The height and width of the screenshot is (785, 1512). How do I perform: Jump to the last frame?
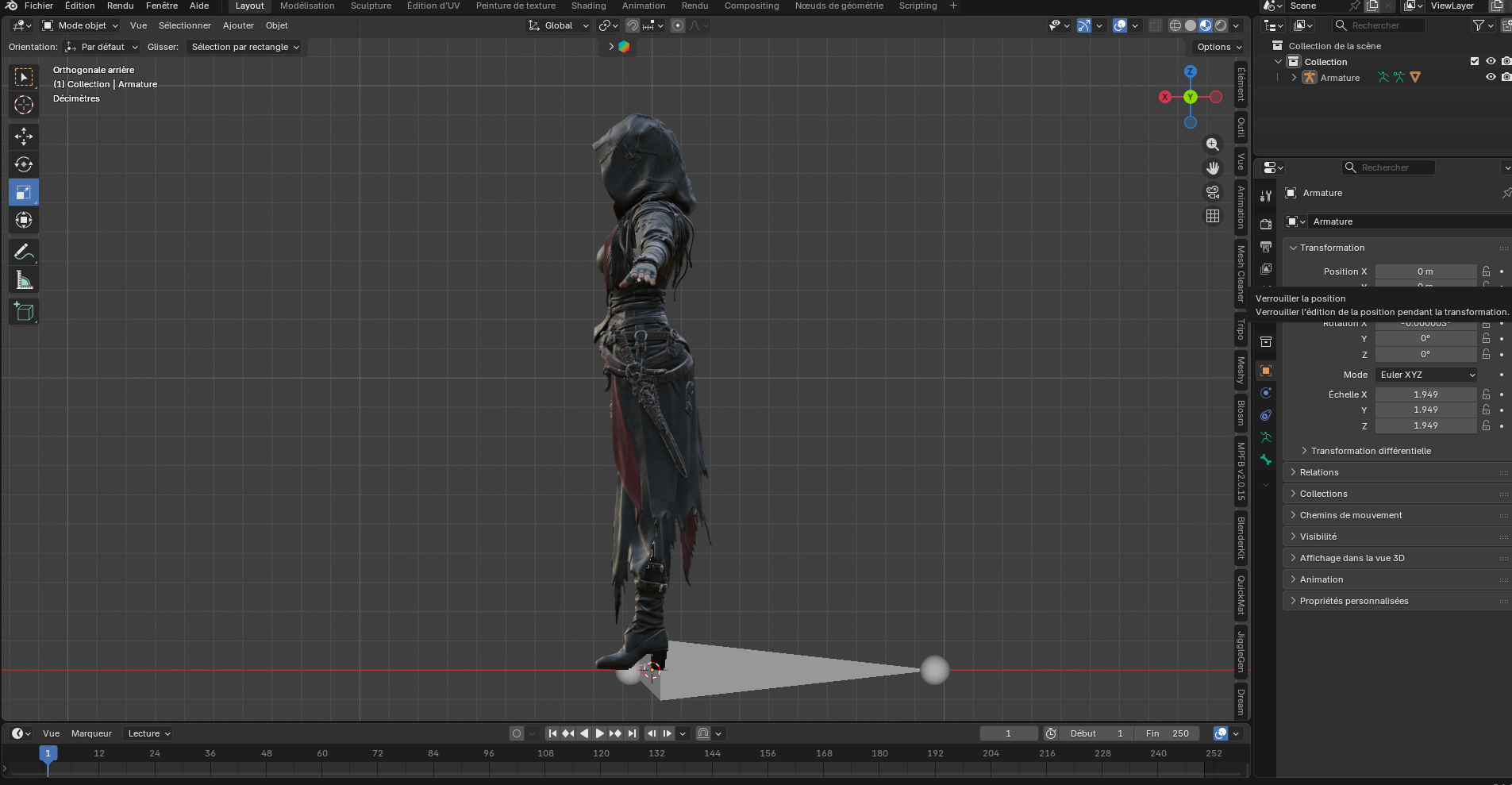pyautogui.click(x=632, y=733)
